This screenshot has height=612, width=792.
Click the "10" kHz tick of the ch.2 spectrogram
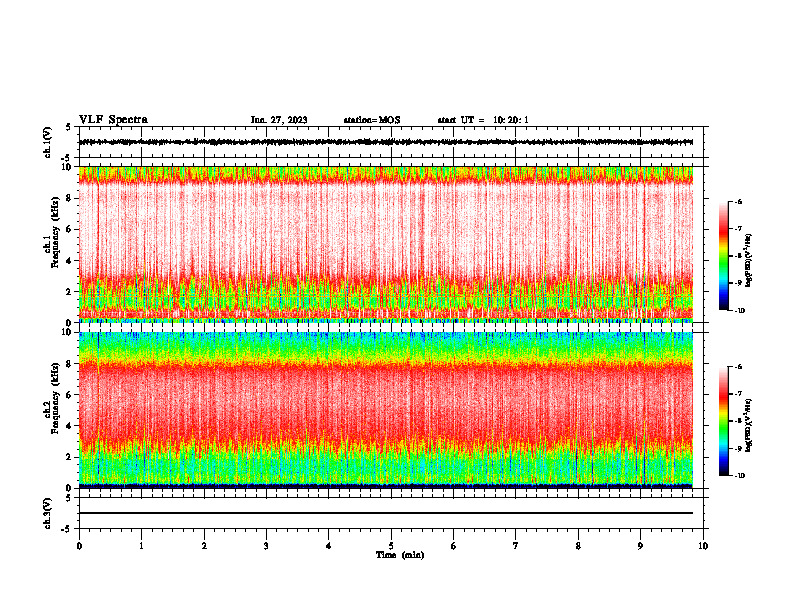click(x=68, y=332)
